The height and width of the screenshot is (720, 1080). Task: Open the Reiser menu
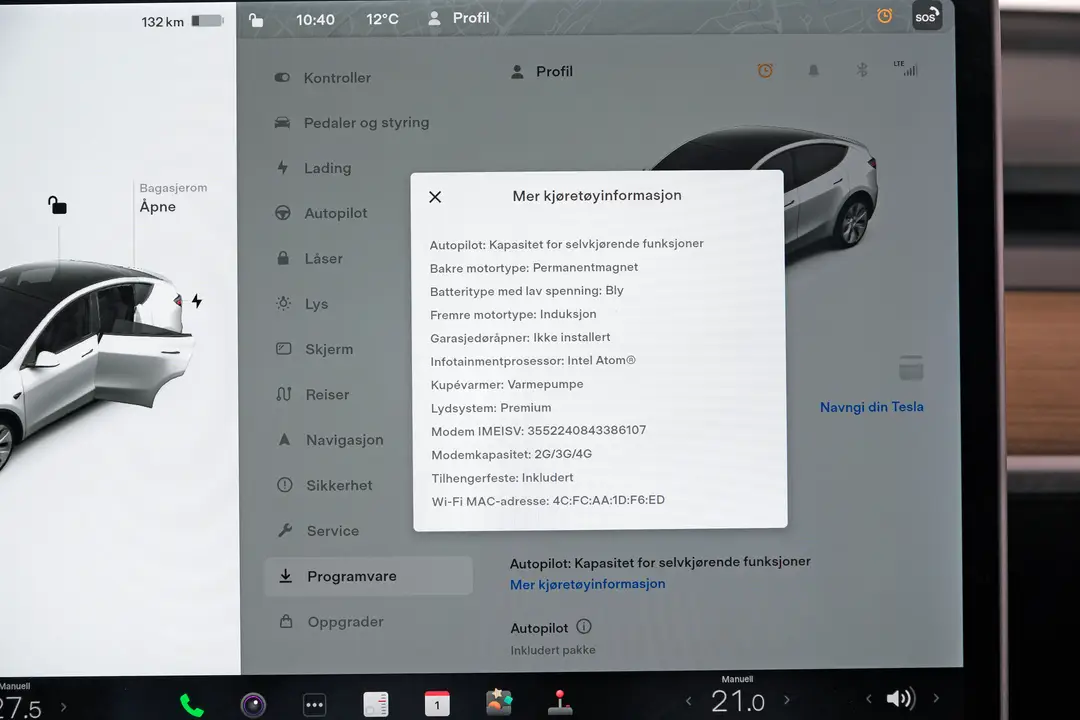313,395
